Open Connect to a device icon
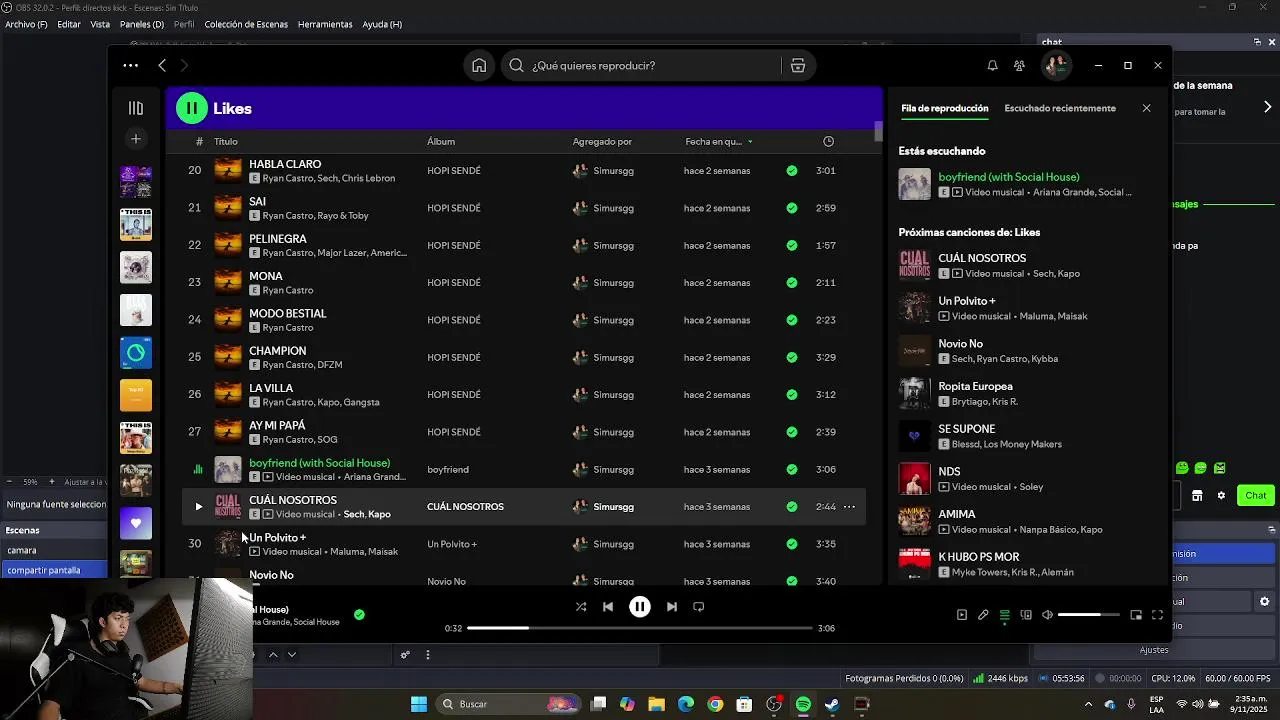Screen dimensions: 1280x720 tap(1026, 615)
